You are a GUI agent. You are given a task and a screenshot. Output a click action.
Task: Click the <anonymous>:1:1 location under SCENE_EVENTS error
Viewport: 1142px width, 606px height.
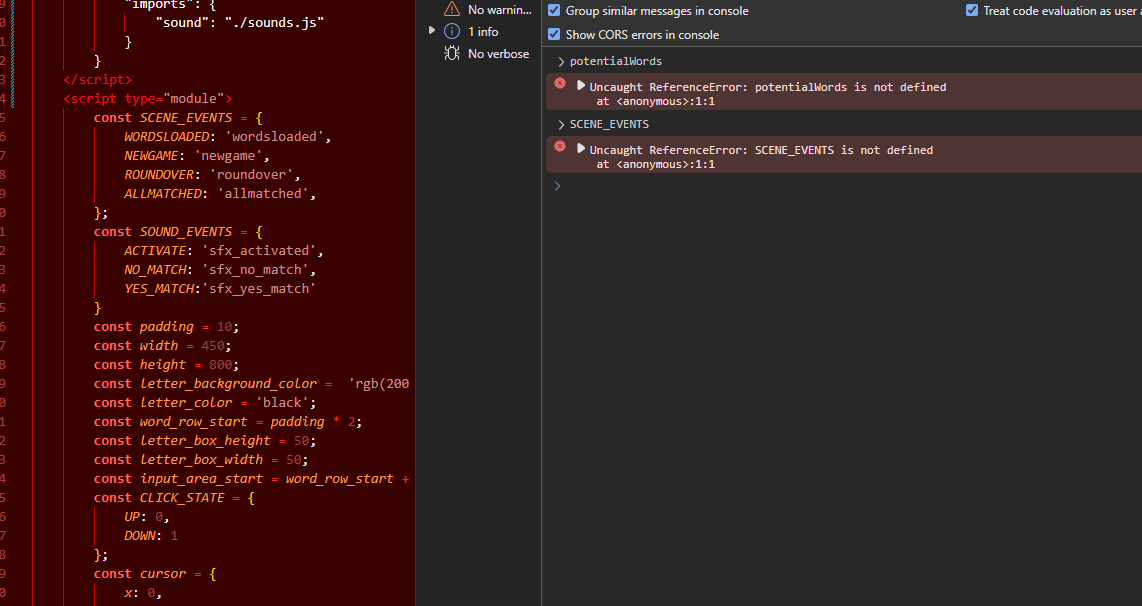(x=665, y=164)
